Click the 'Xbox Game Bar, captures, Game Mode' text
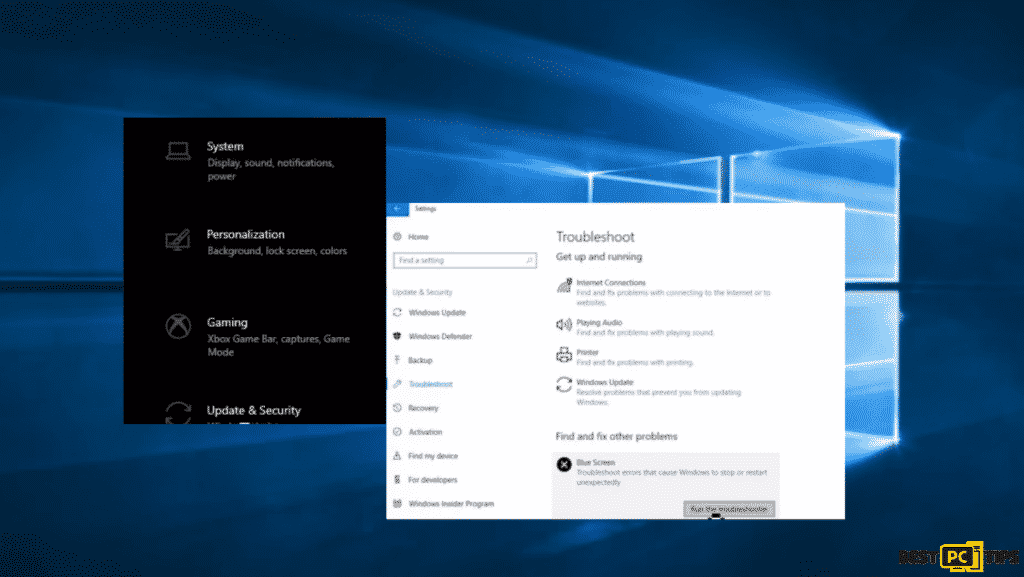 pos(278,345)
